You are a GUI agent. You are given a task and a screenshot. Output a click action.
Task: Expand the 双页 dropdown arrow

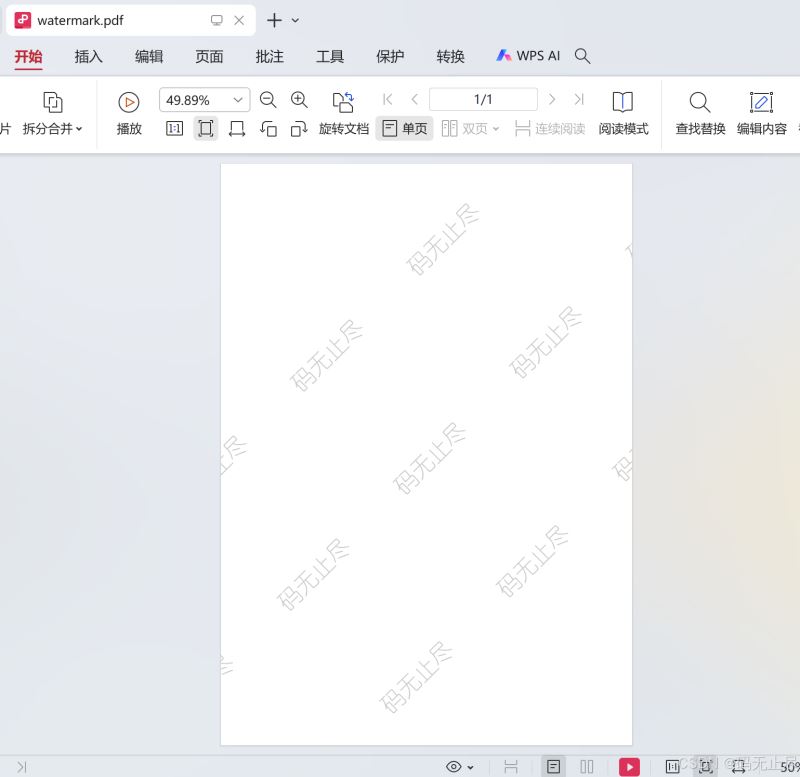coord(495,129)
